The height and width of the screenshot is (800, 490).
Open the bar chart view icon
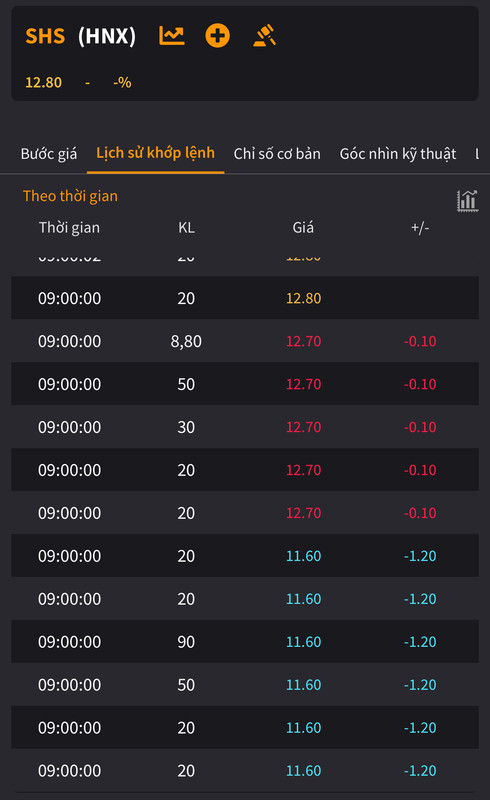(x=467, y=201)
